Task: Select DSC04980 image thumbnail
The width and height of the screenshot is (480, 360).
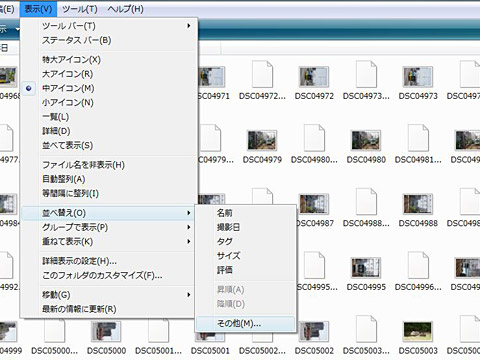Action: [366, 140]
